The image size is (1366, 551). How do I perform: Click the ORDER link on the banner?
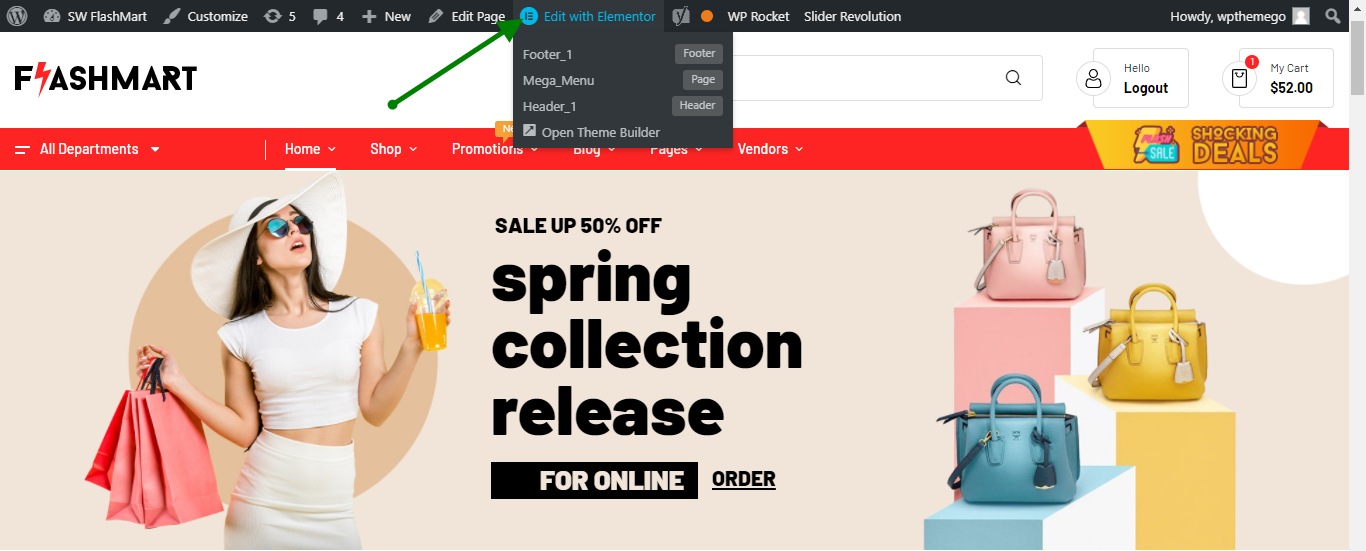click(744, 479)
